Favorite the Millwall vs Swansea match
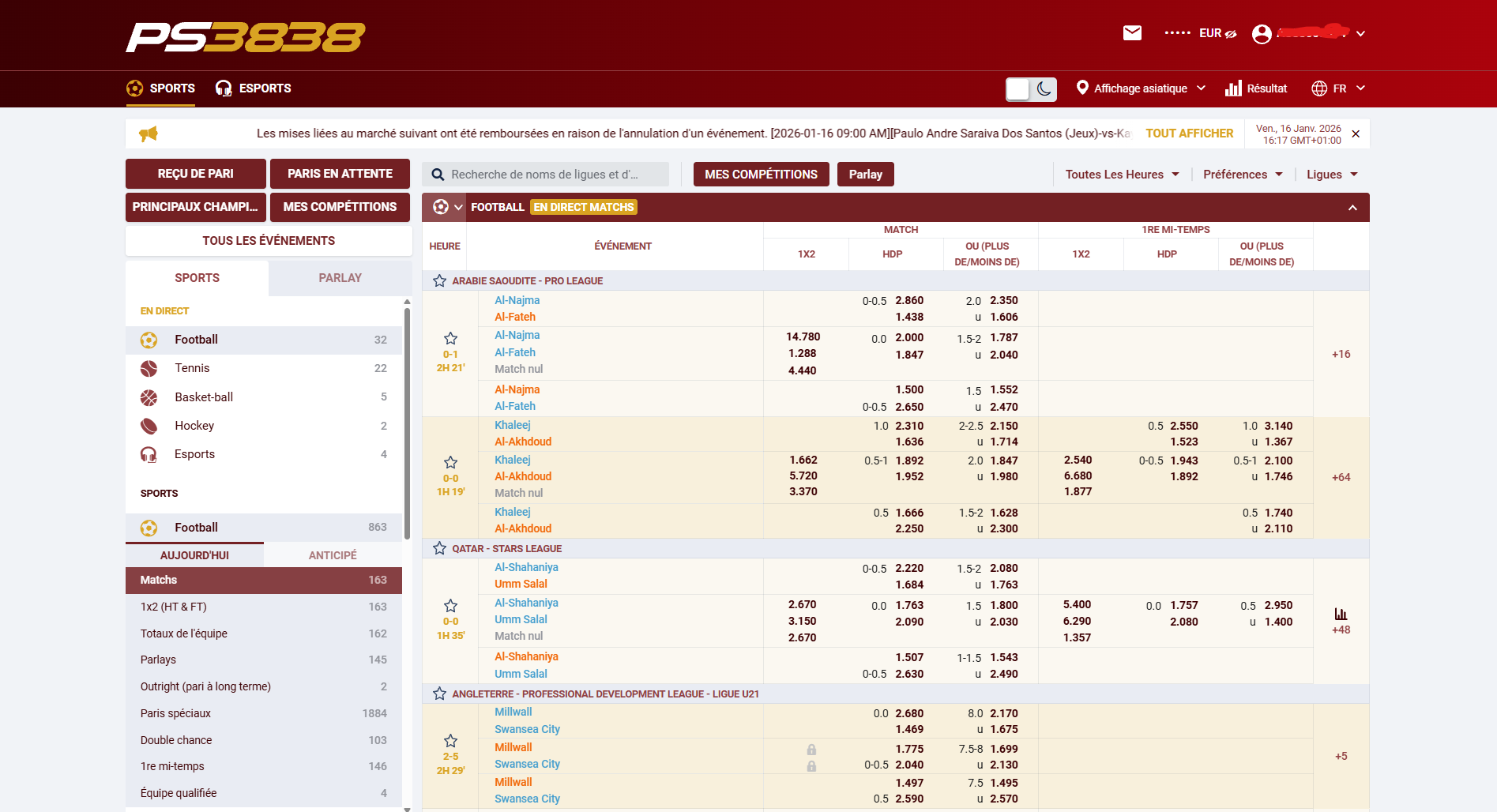 [x=450, y=741]
